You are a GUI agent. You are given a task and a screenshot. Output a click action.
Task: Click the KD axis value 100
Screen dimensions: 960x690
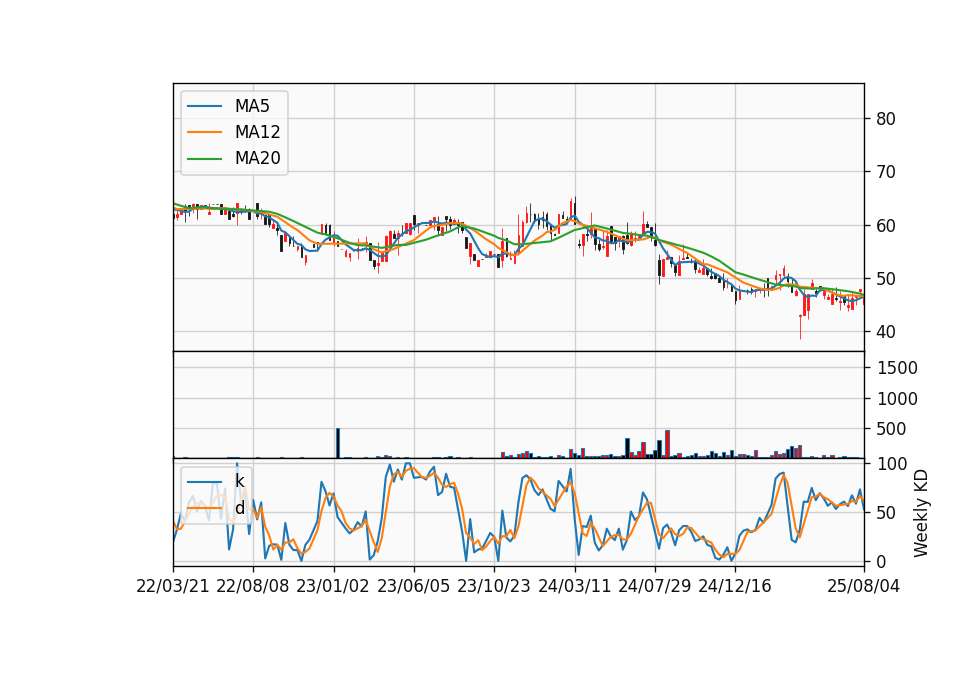(x=891, y=464)
